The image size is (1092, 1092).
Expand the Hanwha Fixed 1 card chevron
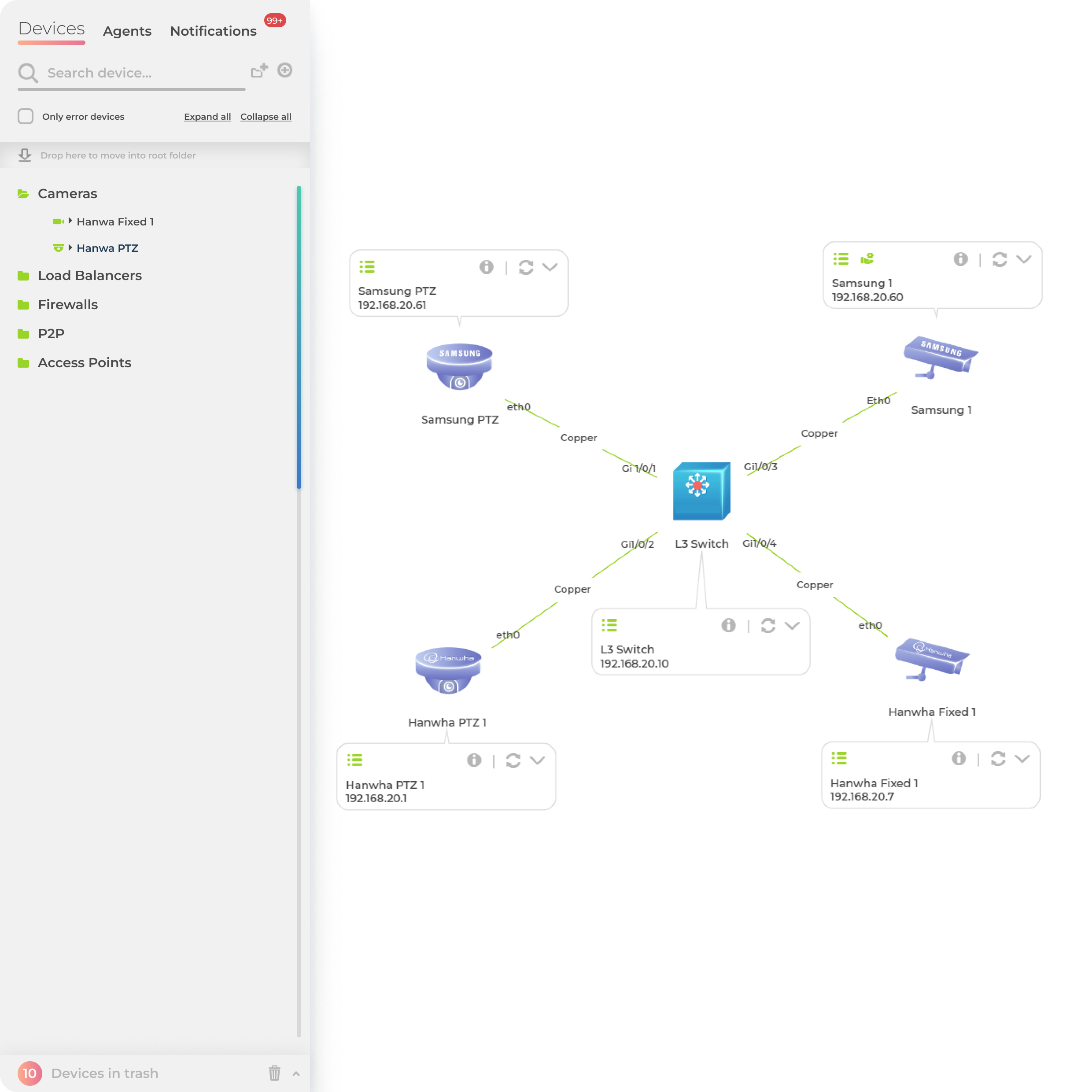(1022, 759)
